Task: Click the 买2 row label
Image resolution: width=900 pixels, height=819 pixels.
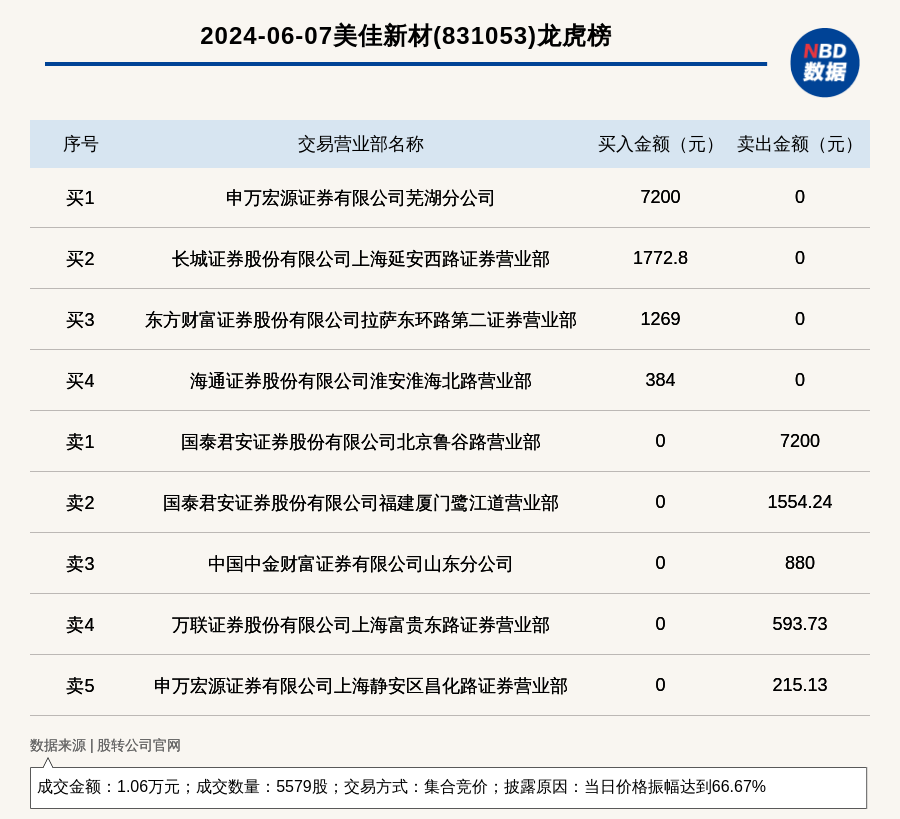Action: pos(80,259)
